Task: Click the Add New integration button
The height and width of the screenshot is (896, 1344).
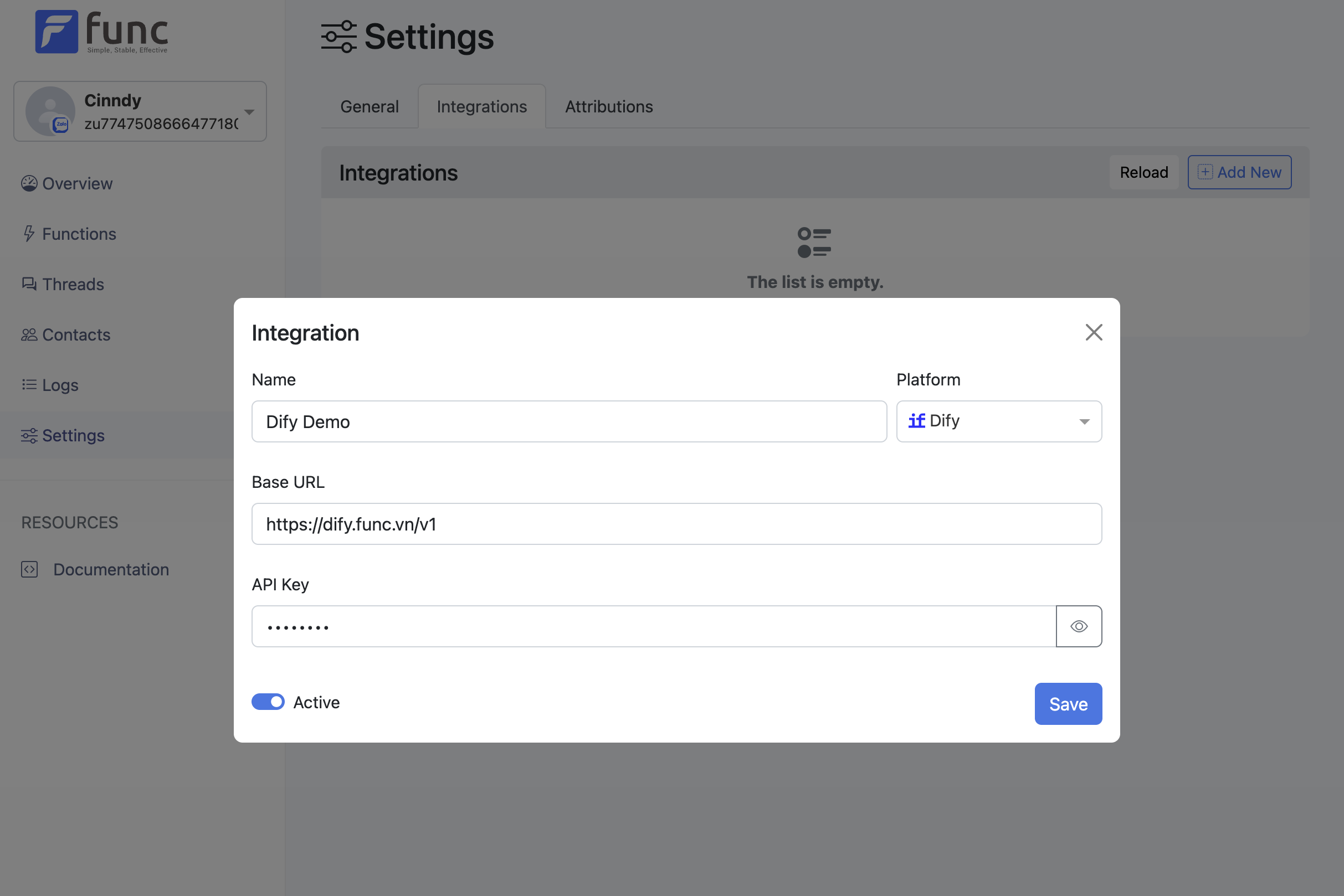Action: [x=1239, y=172]
